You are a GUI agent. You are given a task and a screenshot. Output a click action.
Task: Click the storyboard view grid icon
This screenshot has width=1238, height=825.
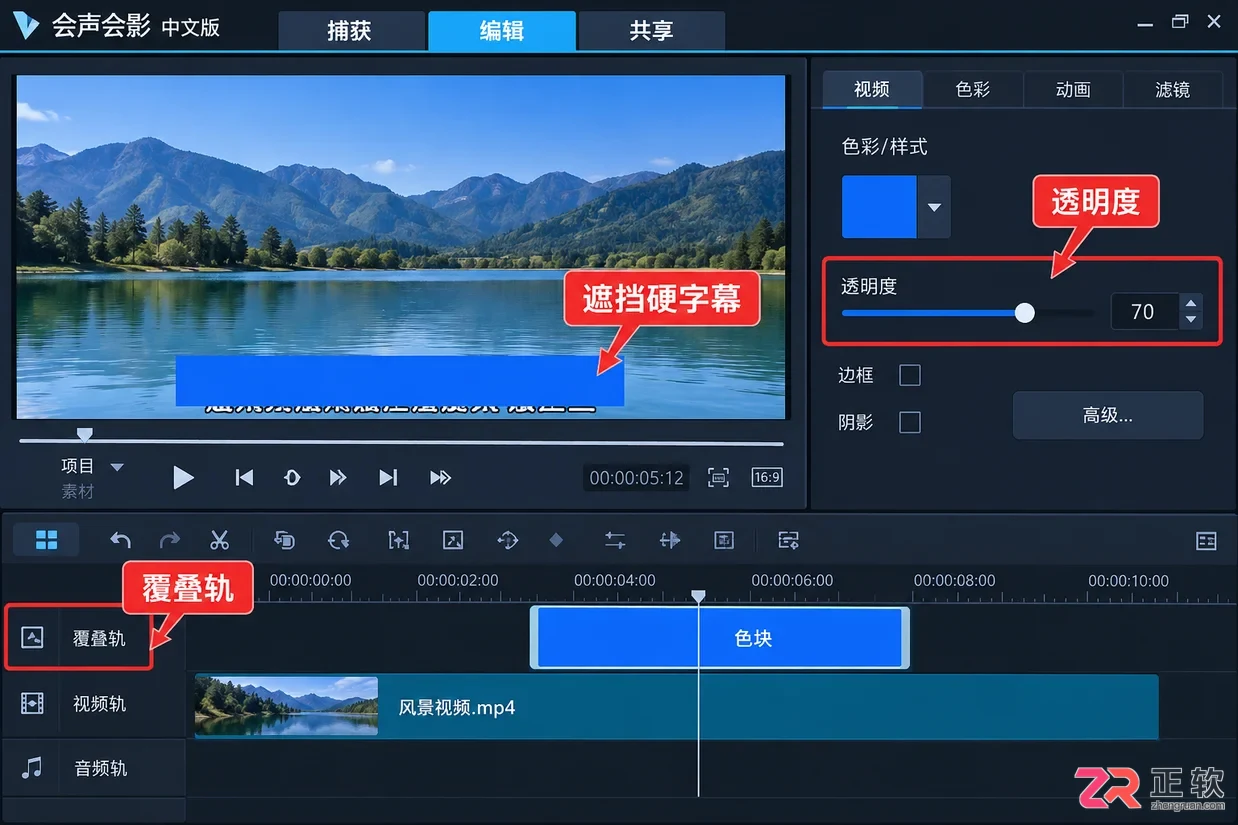pyautogui.click(x=46, y=540)
